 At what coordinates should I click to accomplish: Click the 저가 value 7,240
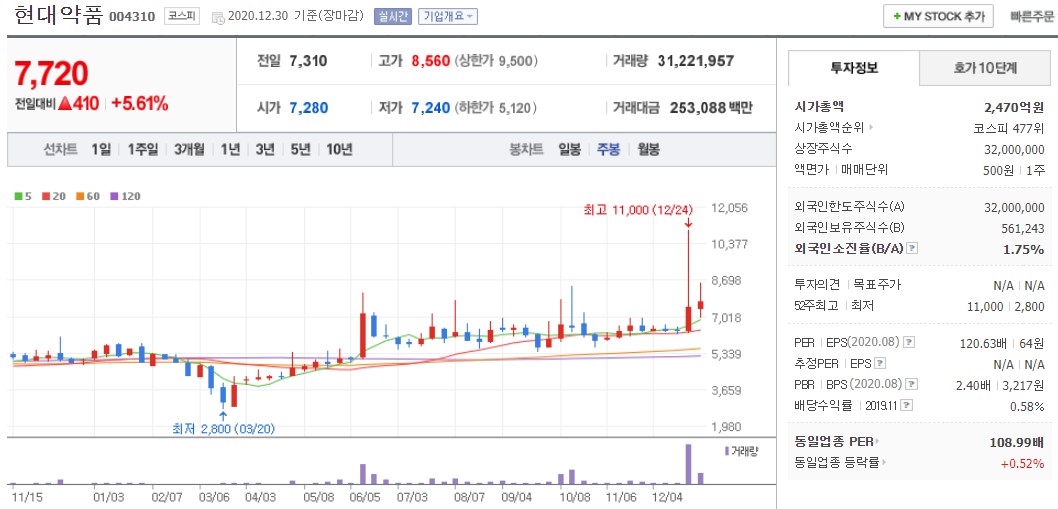click(x=430, y=107)
